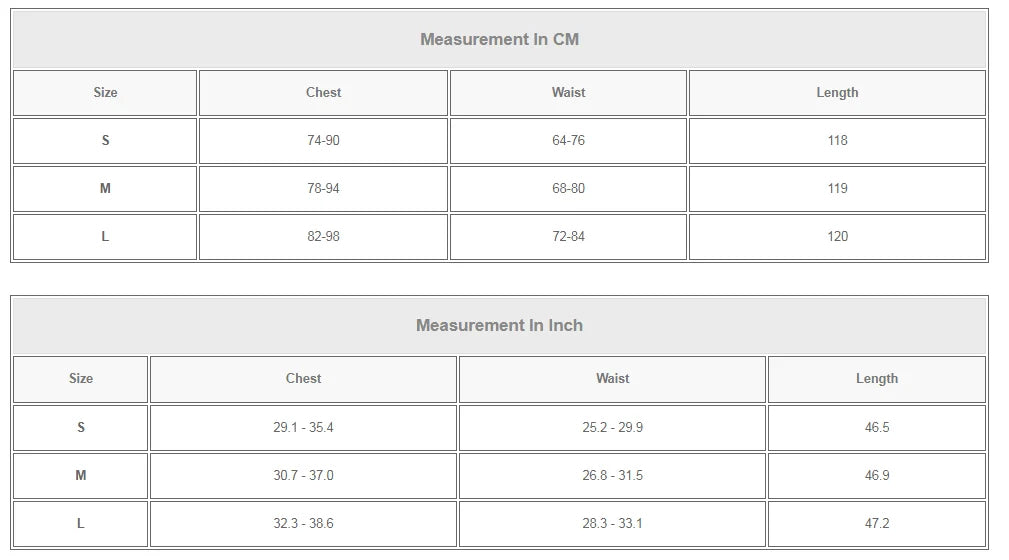Click size L row label in CM table
Screen dimensions: 1009x560
pyautogui.click(x=105, y=237)
